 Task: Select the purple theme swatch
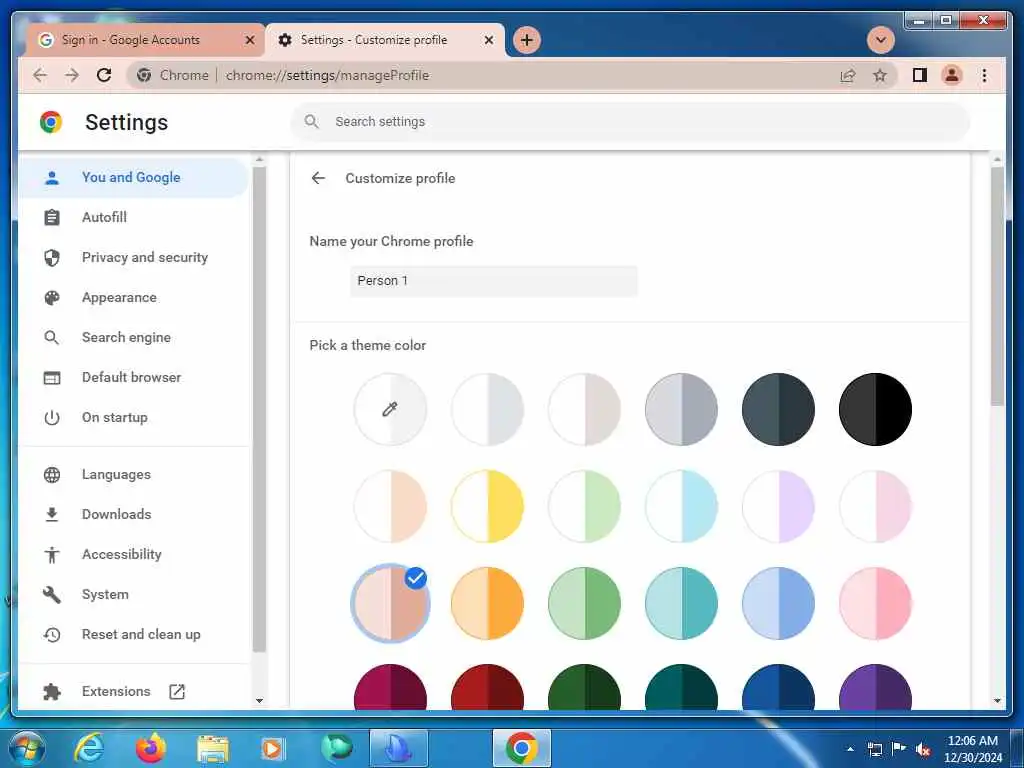click(875, 687)
